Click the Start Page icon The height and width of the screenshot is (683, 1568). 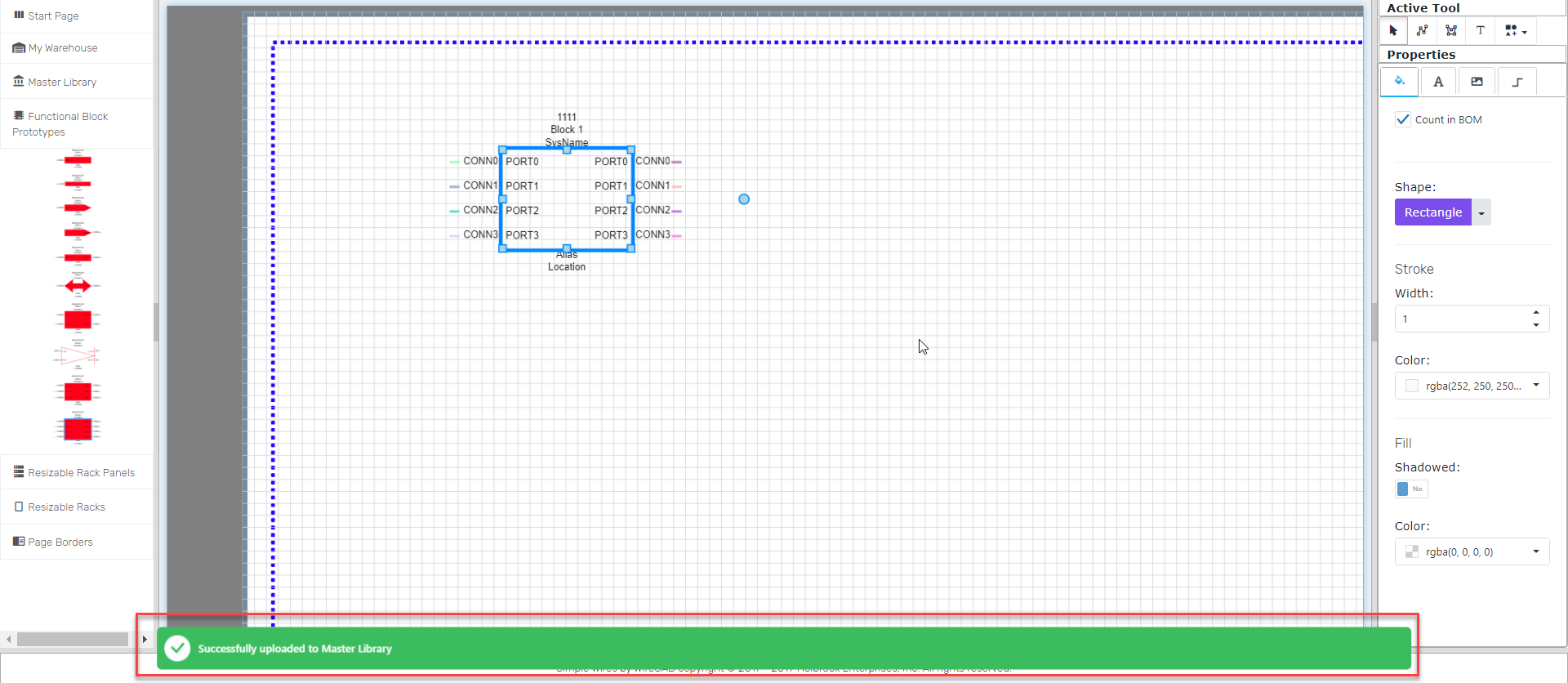pyautogui.click(x=19, y=15)
